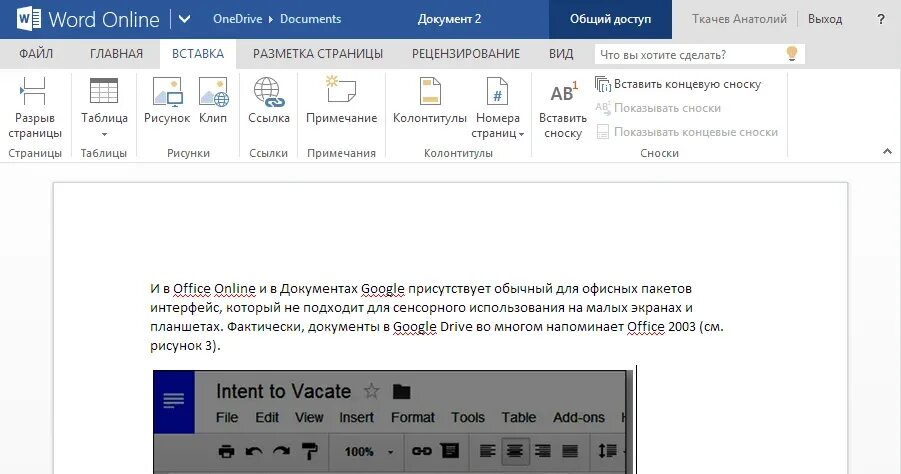The height and width of the screenshot is (474, 901).
Task: Click the lightbulb icon in the search box
Action: [792, 54]
